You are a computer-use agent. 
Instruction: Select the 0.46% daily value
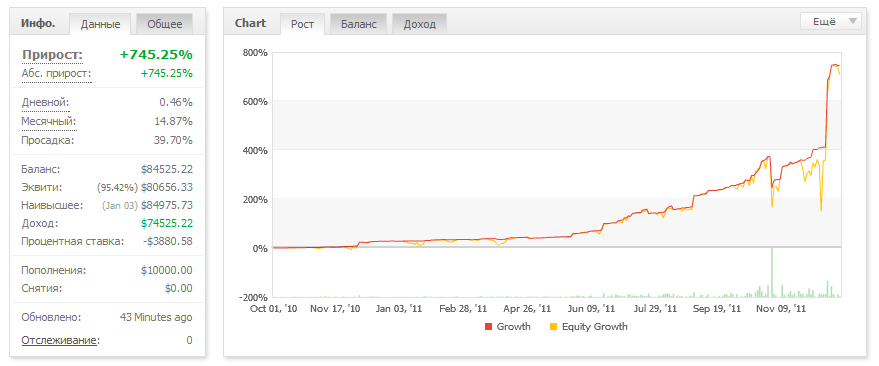[x=175, y=103]
